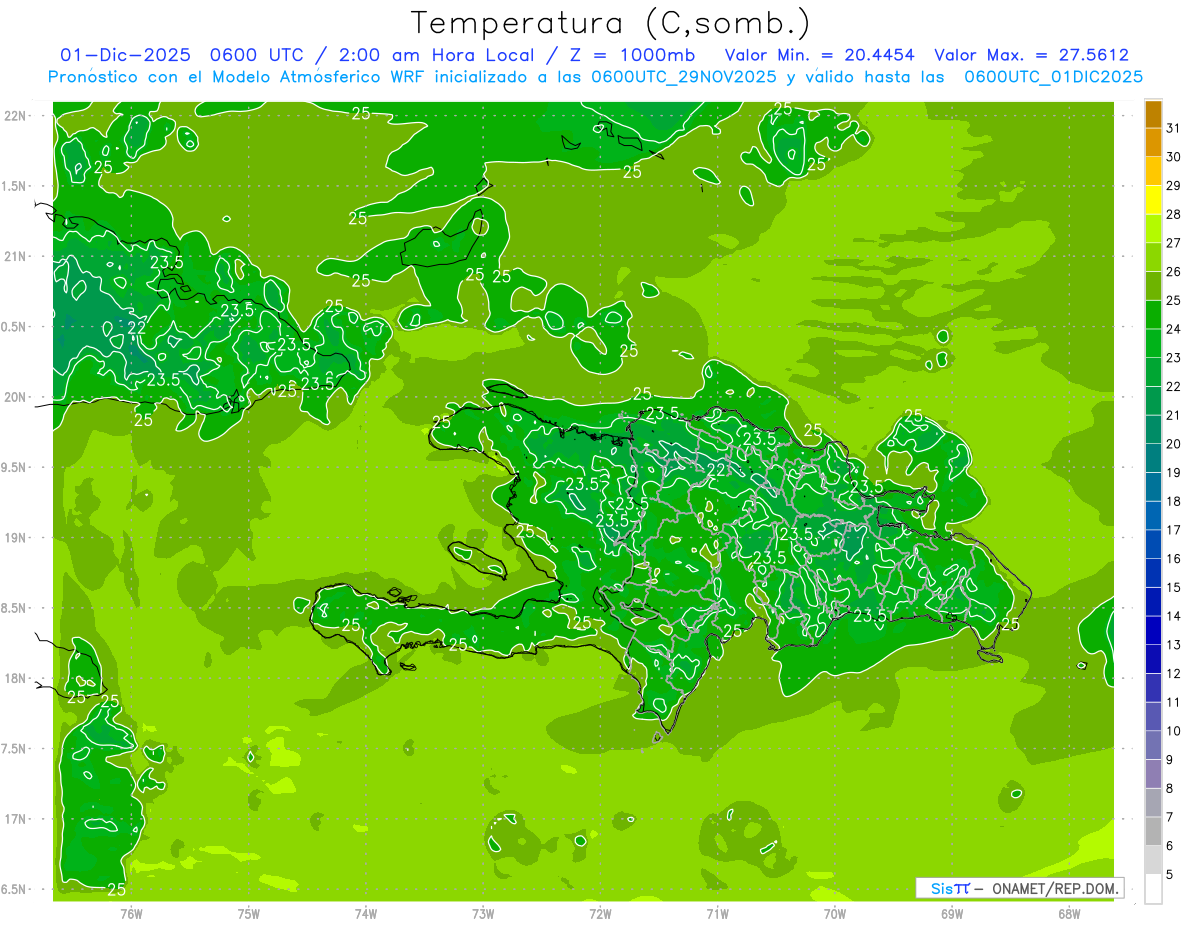Click the 26 label on the color scale
1200x927 pixels.
pyautogui.click(x=1174, y=271)
